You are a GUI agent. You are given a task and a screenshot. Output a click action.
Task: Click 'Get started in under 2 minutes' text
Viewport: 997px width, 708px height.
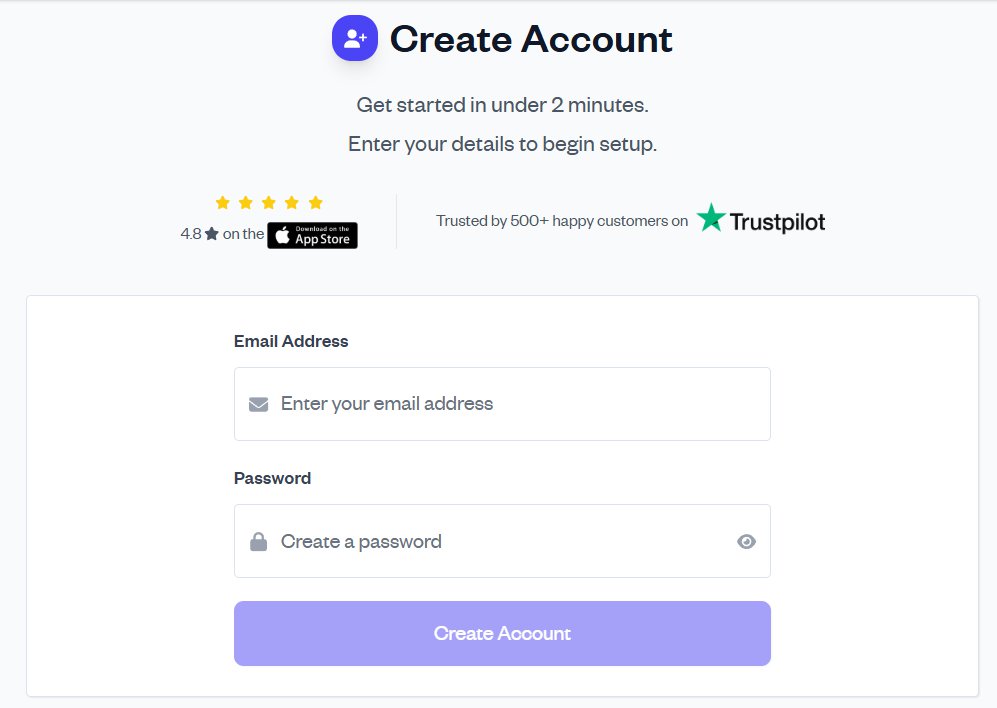coord(502,104)
